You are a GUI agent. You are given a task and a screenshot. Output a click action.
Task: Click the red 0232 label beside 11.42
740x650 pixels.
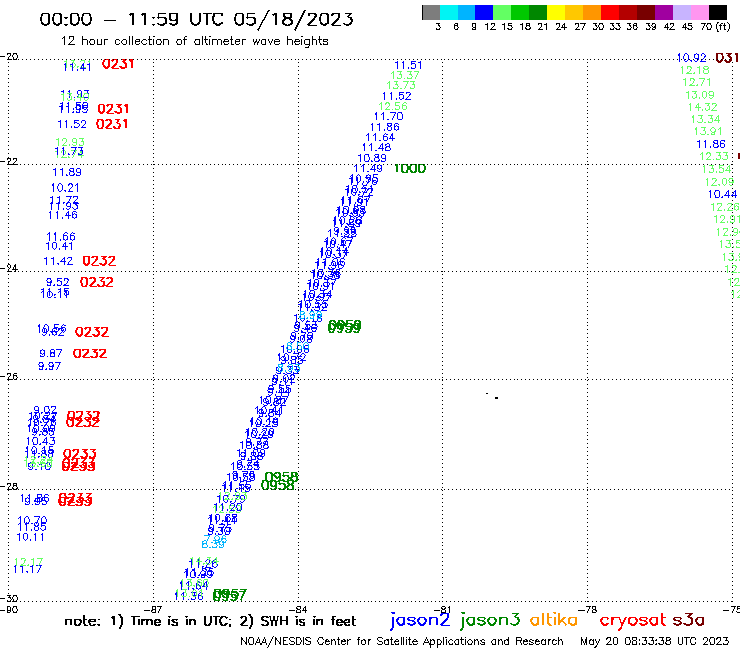(x=99, y=261)
